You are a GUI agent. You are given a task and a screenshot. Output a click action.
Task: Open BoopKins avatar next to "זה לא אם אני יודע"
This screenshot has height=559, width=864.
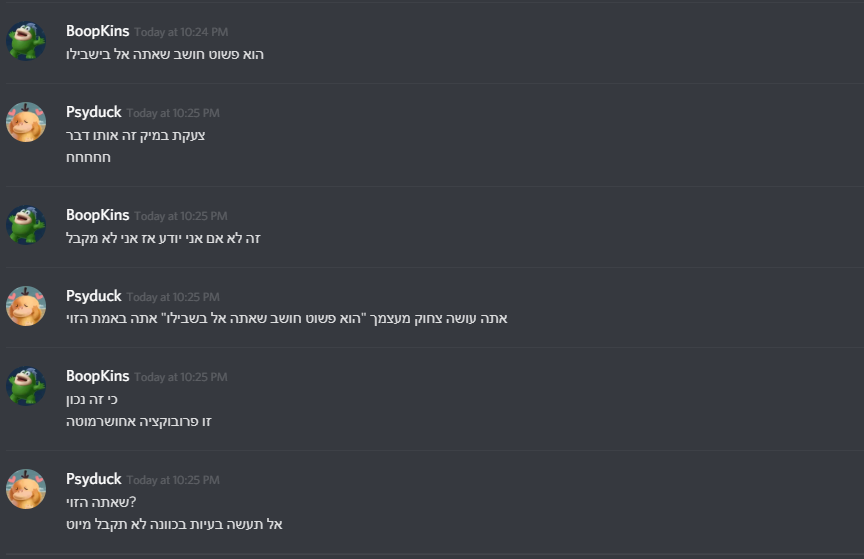[x=26, y=225]
